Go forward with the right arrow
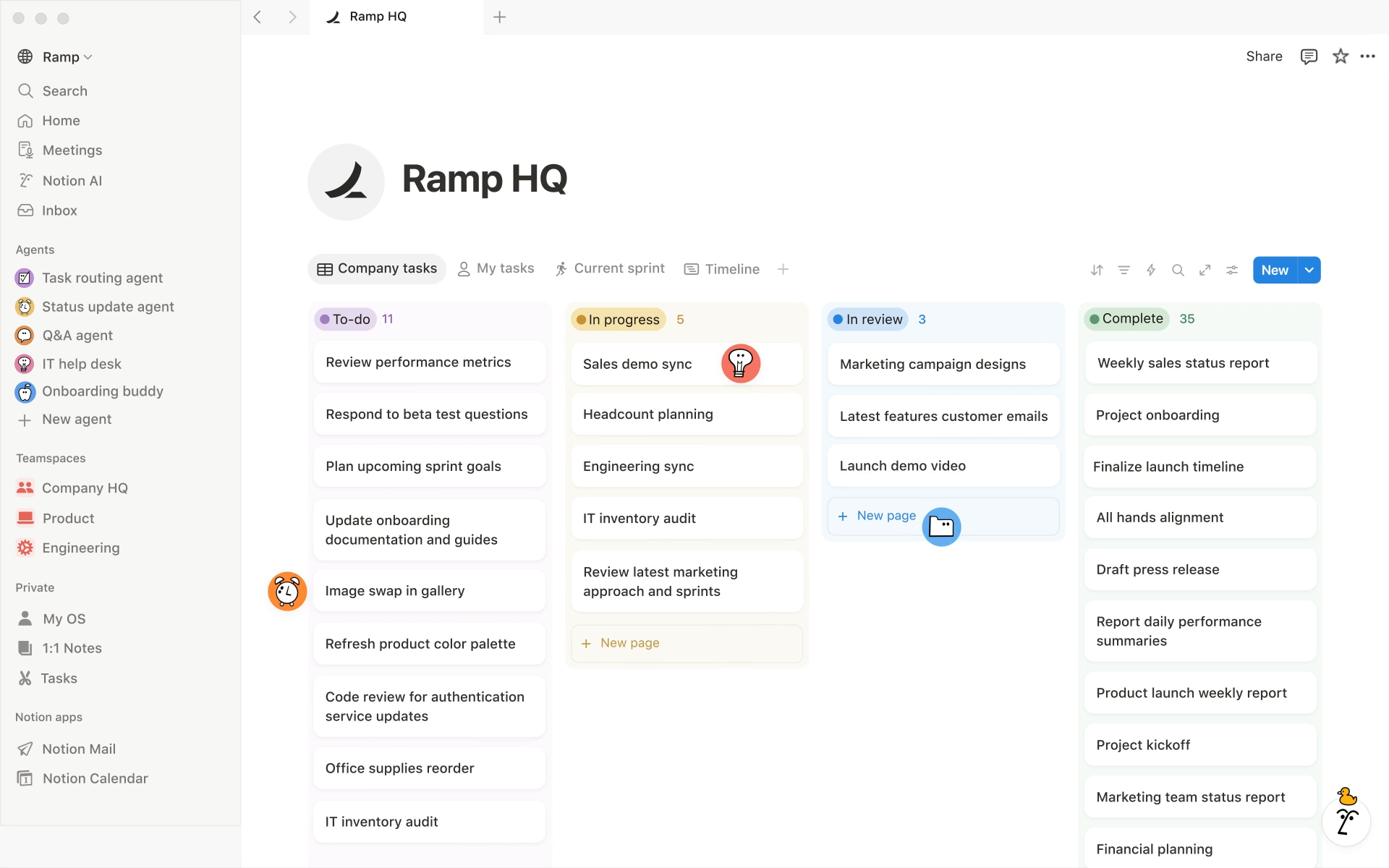The width and height of the screenshot is (1389, 868). (x=292, y=17)
